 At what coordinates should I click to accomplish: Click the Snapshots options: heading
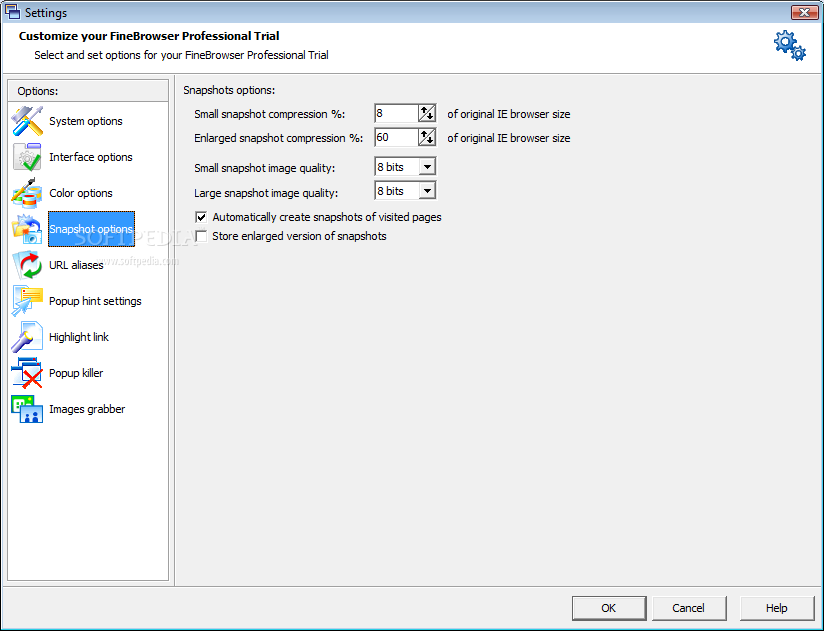229,90
